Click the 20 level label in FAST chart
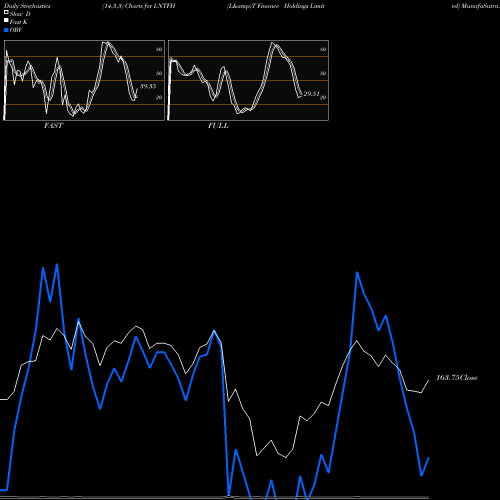The height and width of the screenshot is (500, 500). tap(159, 97)
